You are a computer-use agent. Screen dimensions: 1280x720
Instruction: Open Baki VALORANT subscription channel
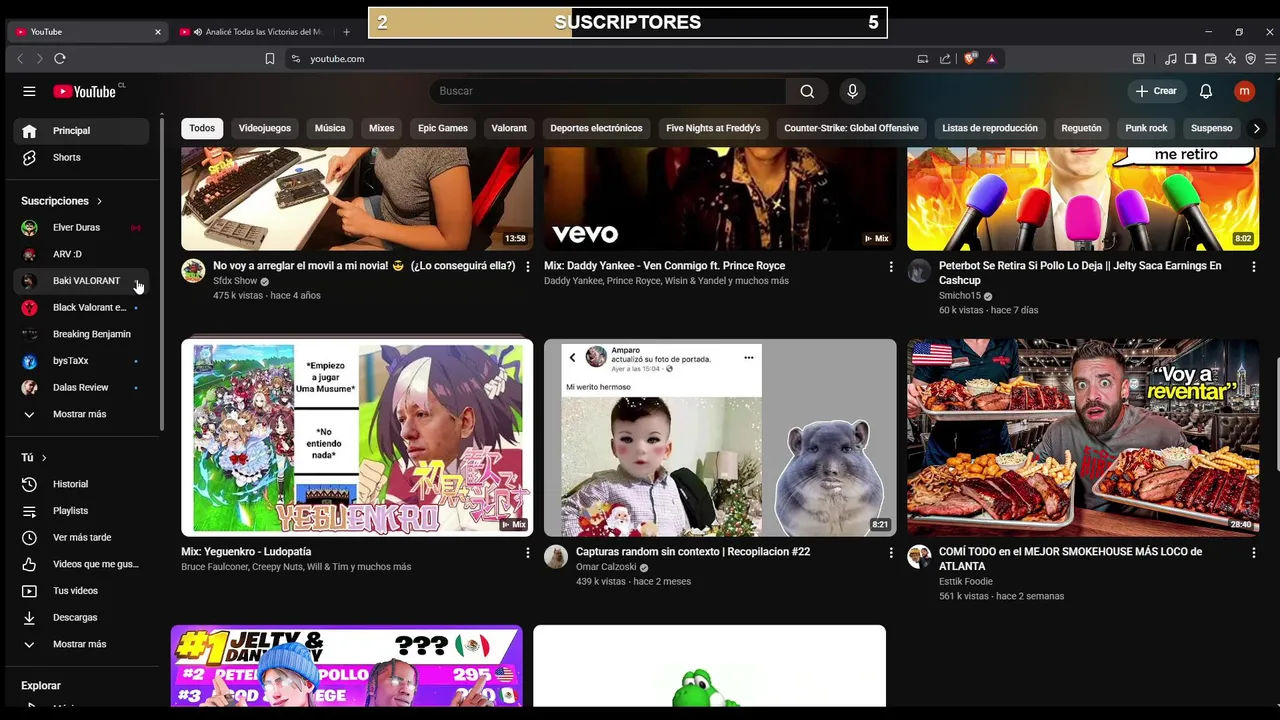[x=81, y=281]
